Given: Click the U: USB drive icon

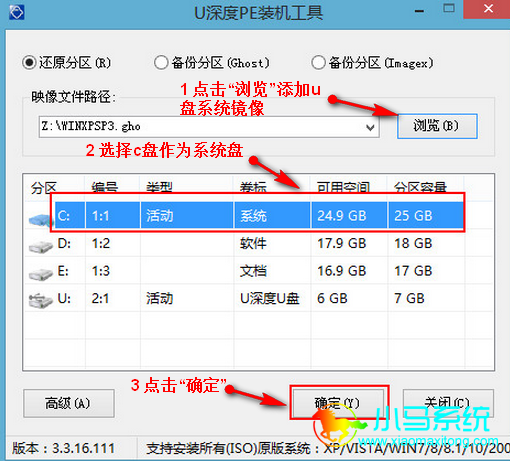Looking at the screenshot, I should (x=41, y=301).
